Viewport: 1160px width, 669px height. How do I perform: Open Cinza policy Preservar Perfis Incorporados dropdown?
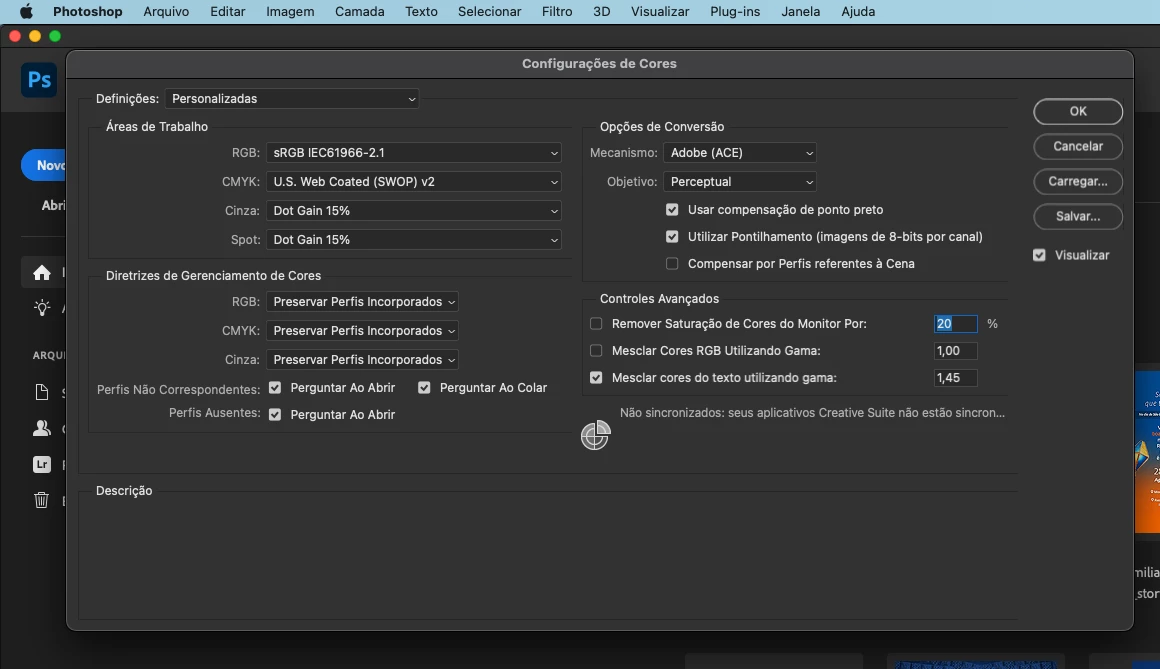point(362,360)
